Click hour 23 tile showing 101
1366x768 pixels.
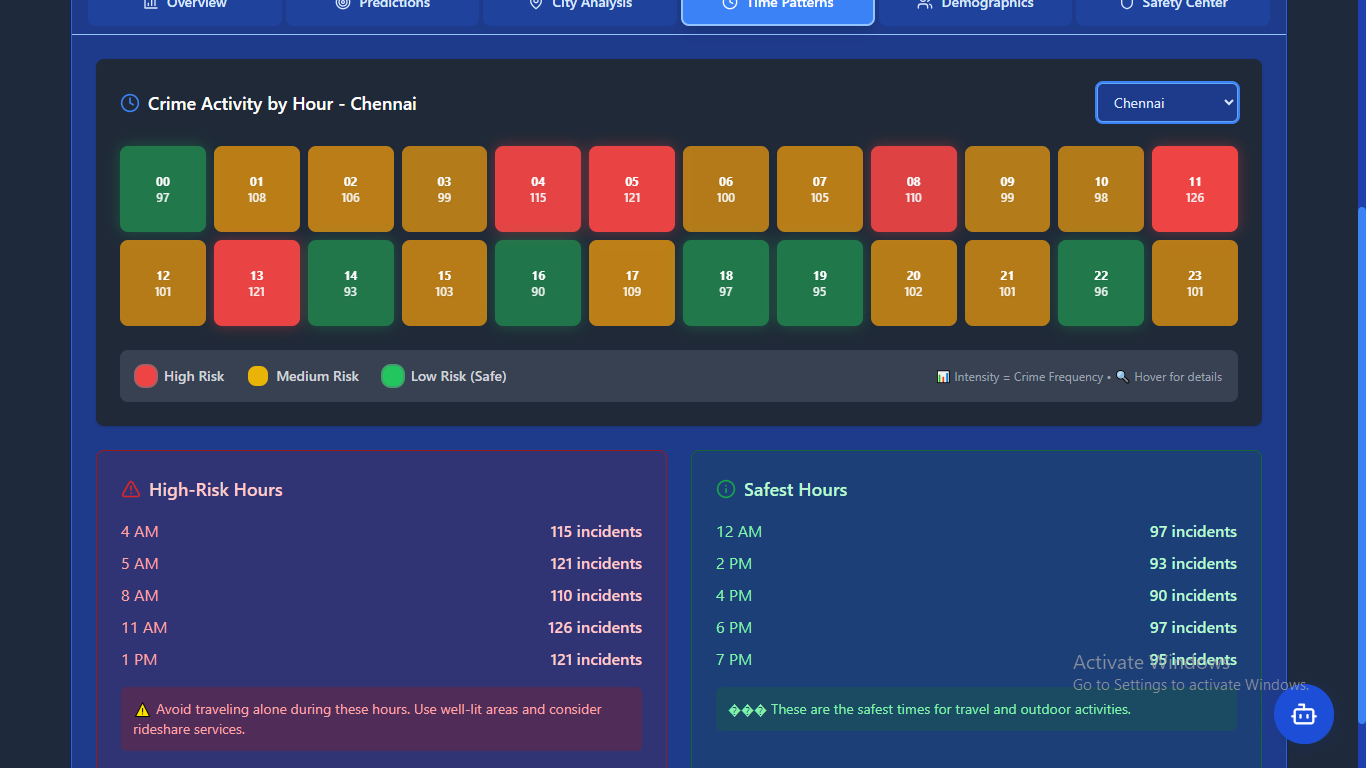coord(1195,283)
